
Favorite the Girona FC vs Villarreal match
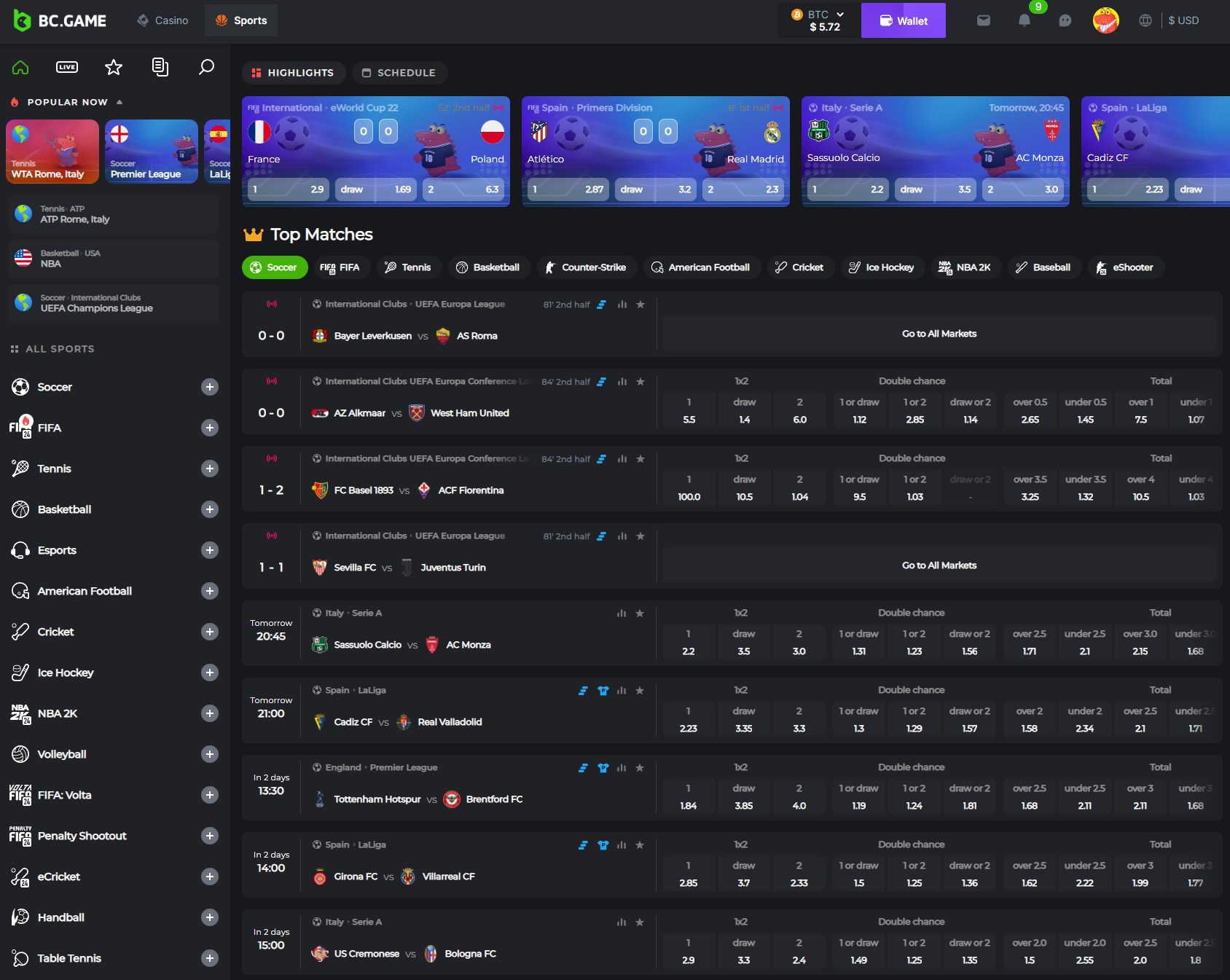640,845
